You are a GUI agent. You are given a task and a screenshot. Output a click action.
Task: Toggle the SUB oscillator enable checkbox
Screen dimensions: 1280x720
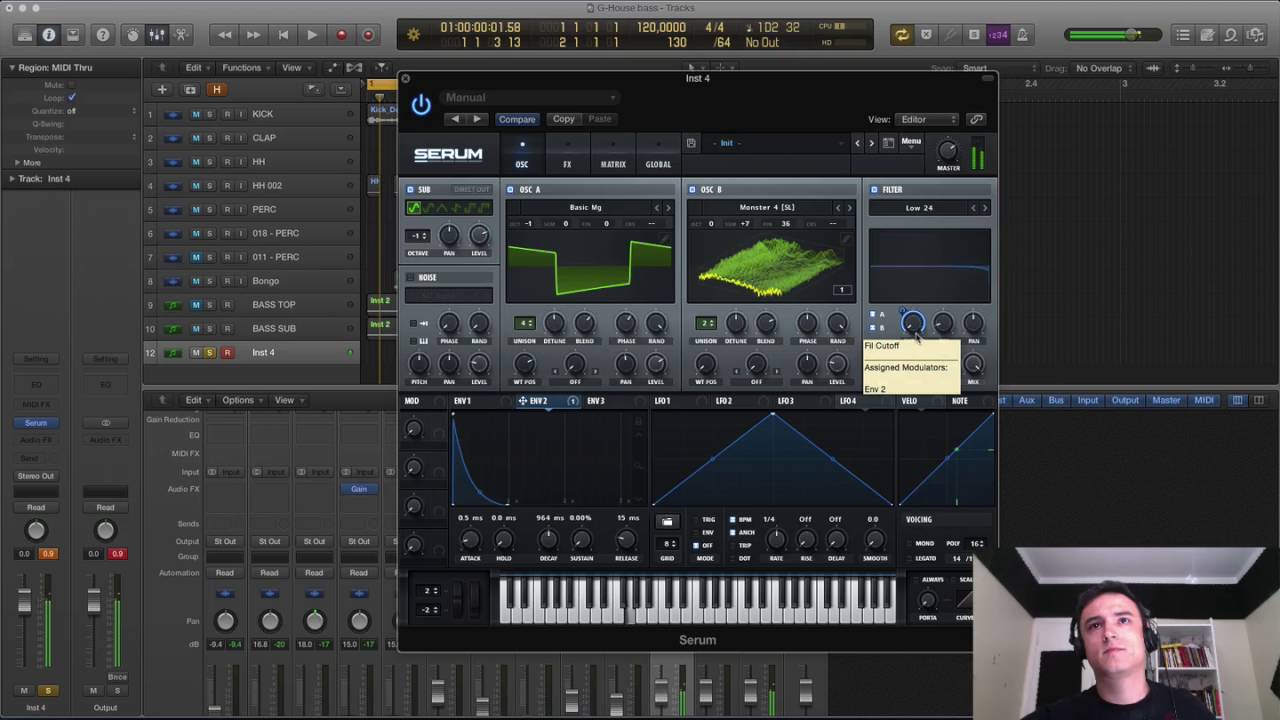point(411,190)
